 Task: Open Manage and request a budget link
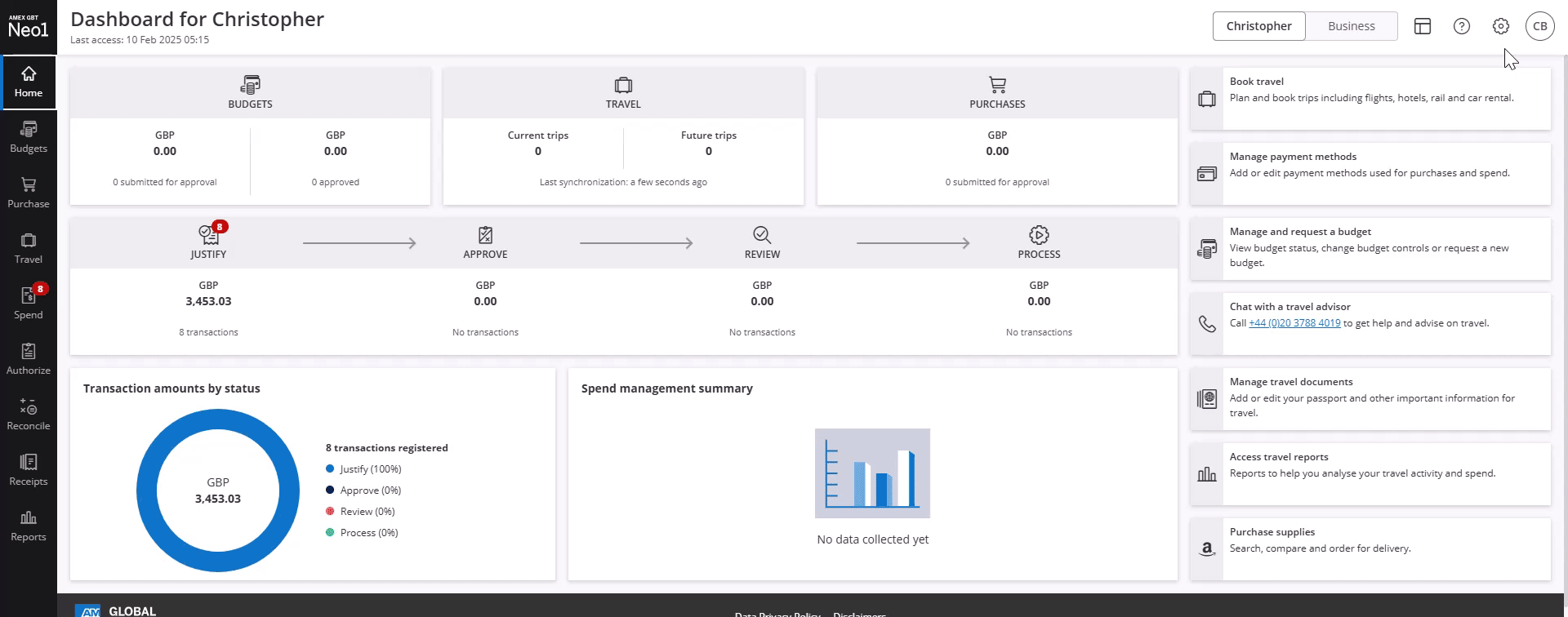(x=1370, y=249)
